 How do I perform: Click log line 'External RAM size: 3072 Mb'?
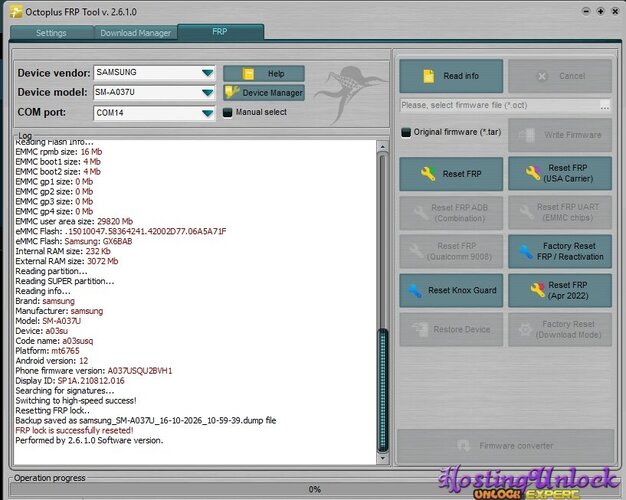[67, 261]
